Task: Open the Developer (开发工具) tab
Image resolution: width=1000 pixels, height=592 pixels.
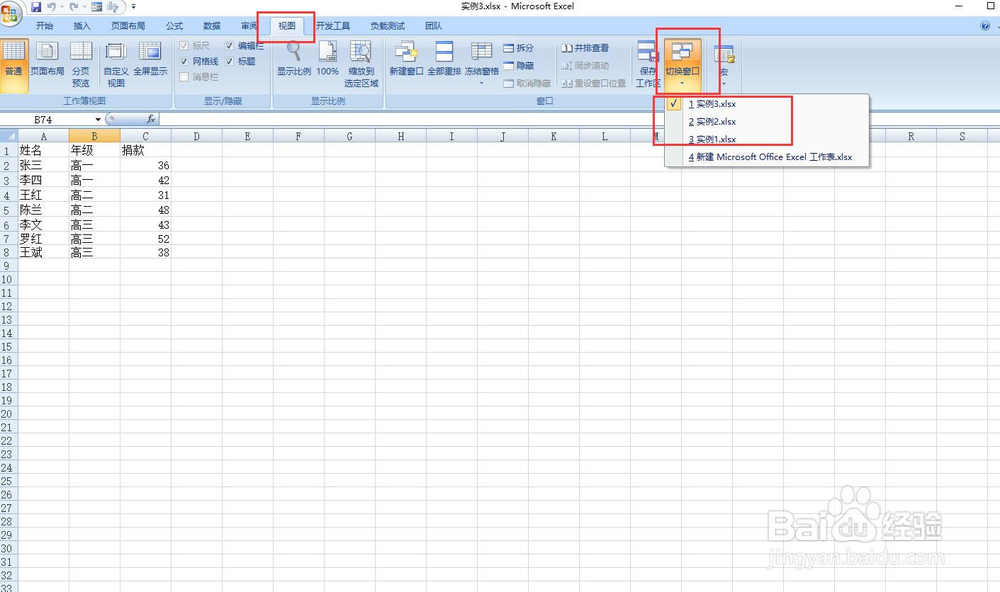Action: click(x=333, y=26)
